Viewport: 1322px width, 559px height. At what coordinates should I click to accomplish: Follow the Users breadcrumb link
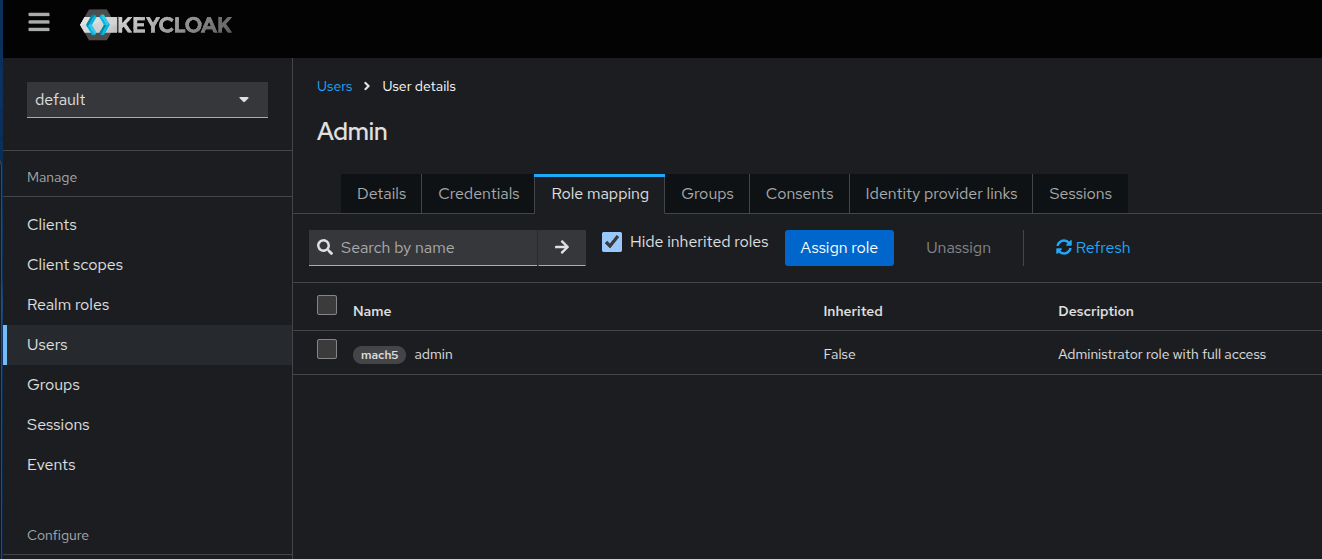pyautogui.click(x=334, y=86)
